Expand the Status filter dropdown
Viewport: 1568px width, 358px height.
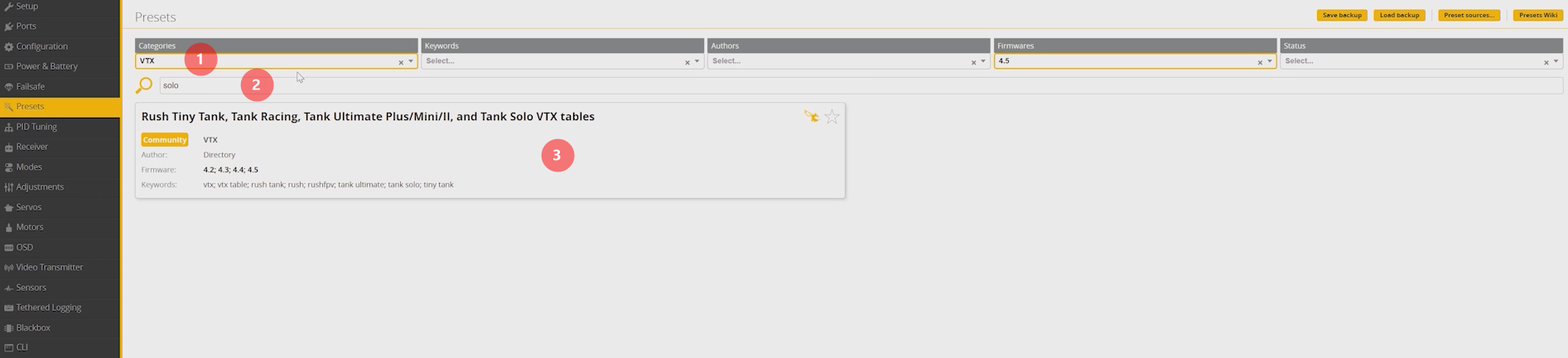click(x=1556, y=61)
